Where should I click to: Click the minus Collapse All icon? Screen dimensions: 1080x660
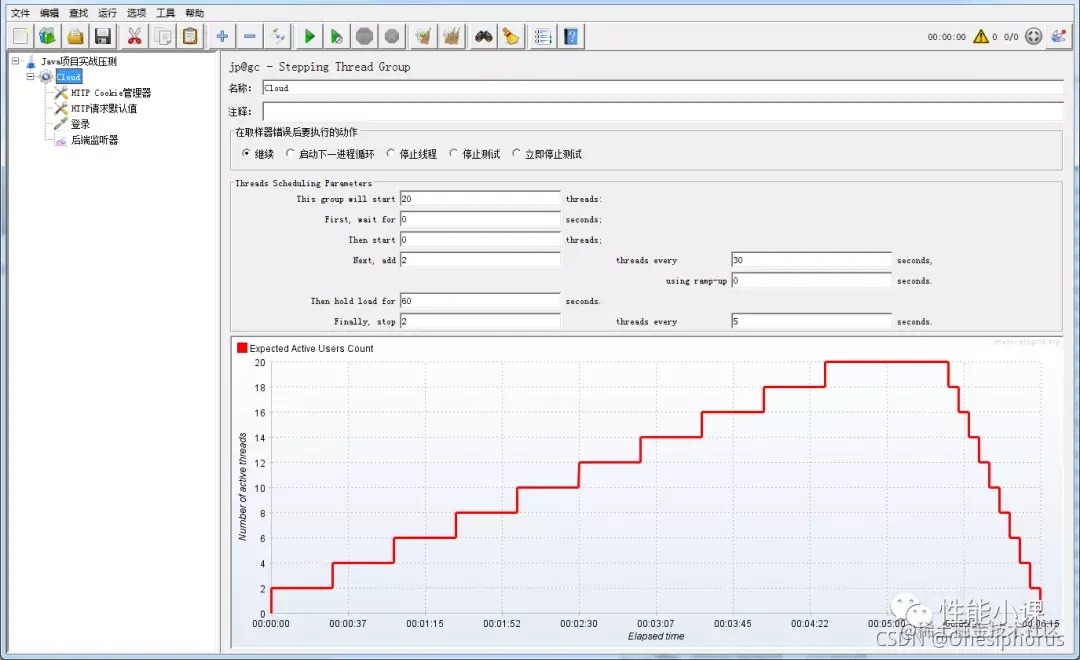[x=250, y=37]
